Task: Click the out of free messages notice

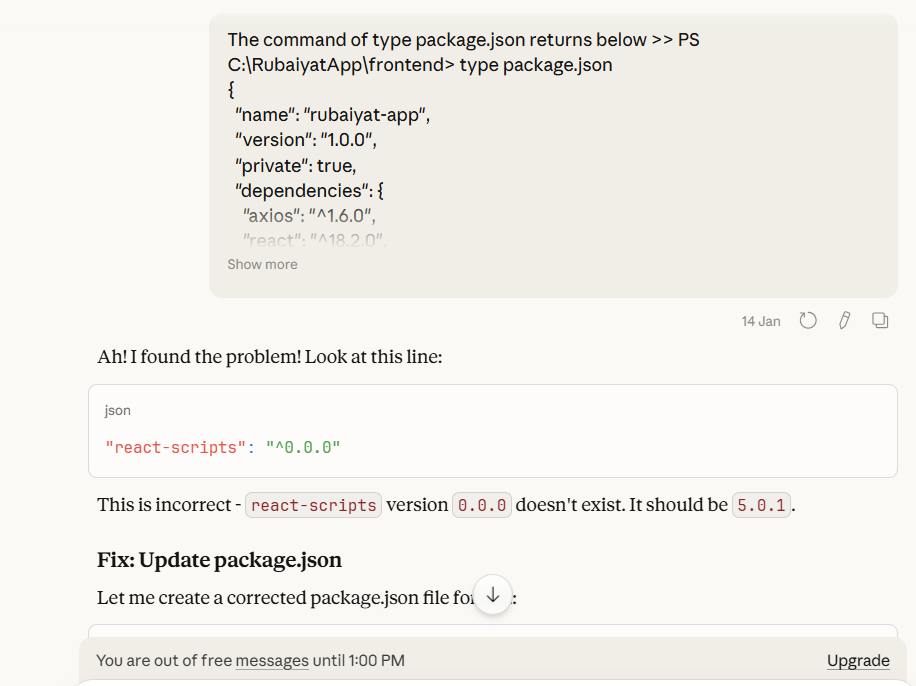Action: [x=250, y=661]
